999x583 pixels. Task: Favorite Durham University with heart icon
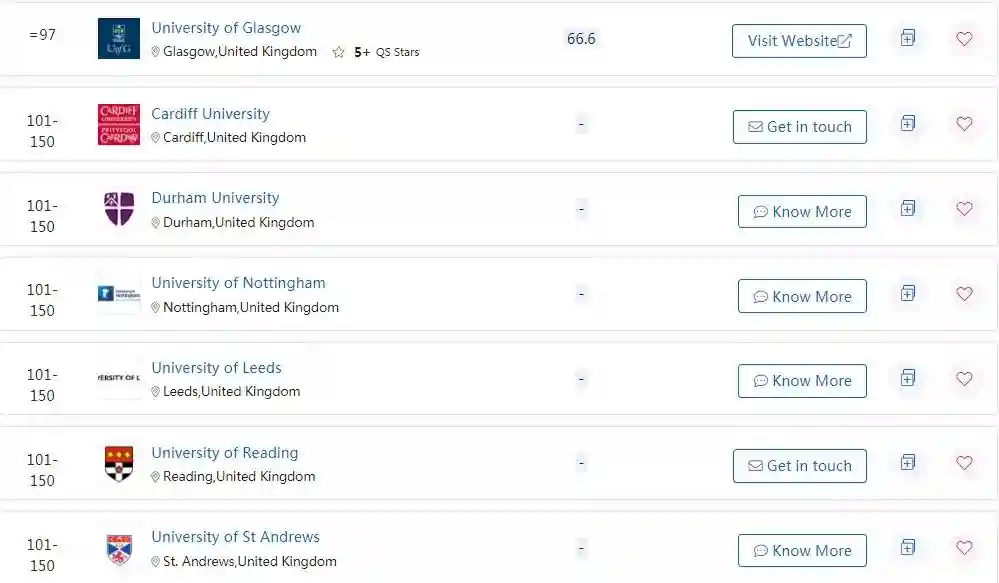[964, 209]
